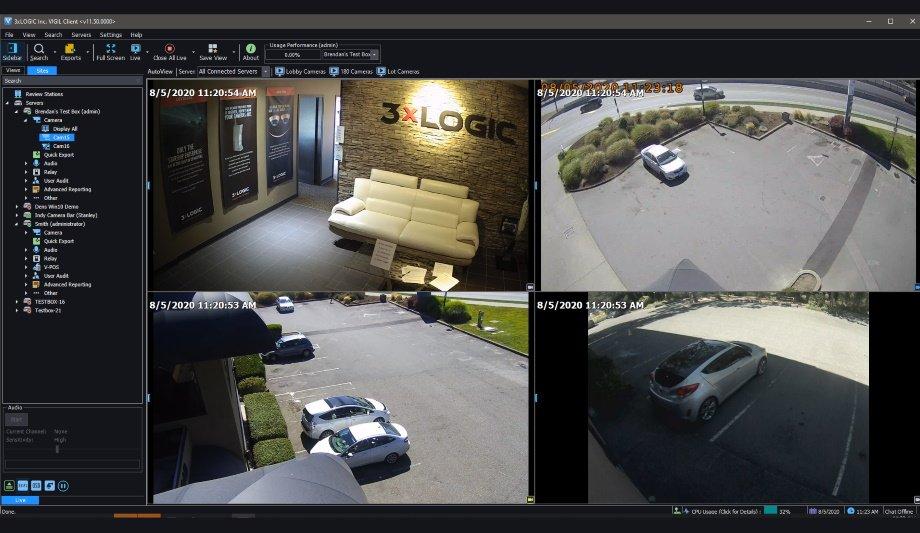920x533 pixels.
Task: Switch to the Views tab
Action: click(13, 70)
